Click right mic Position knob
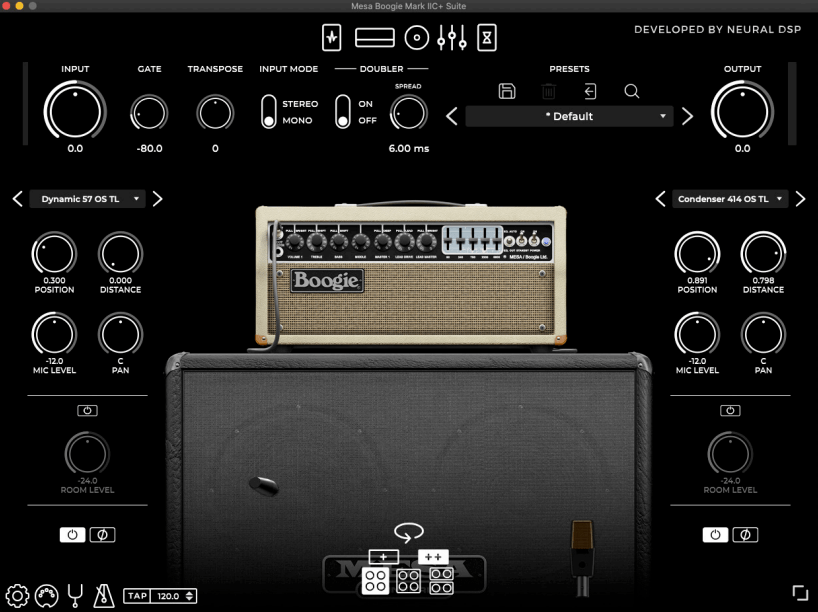 click(x=697, y=254)
